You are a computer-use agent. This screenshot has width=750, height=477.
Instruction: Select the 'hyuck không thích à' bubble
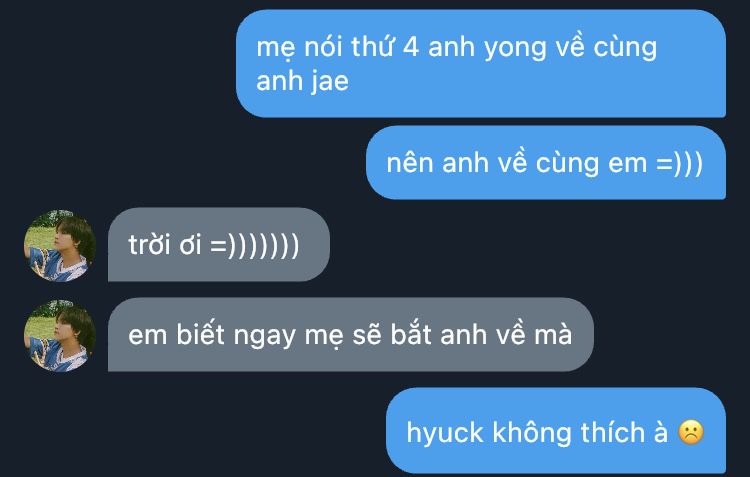(x=556, y=431)
